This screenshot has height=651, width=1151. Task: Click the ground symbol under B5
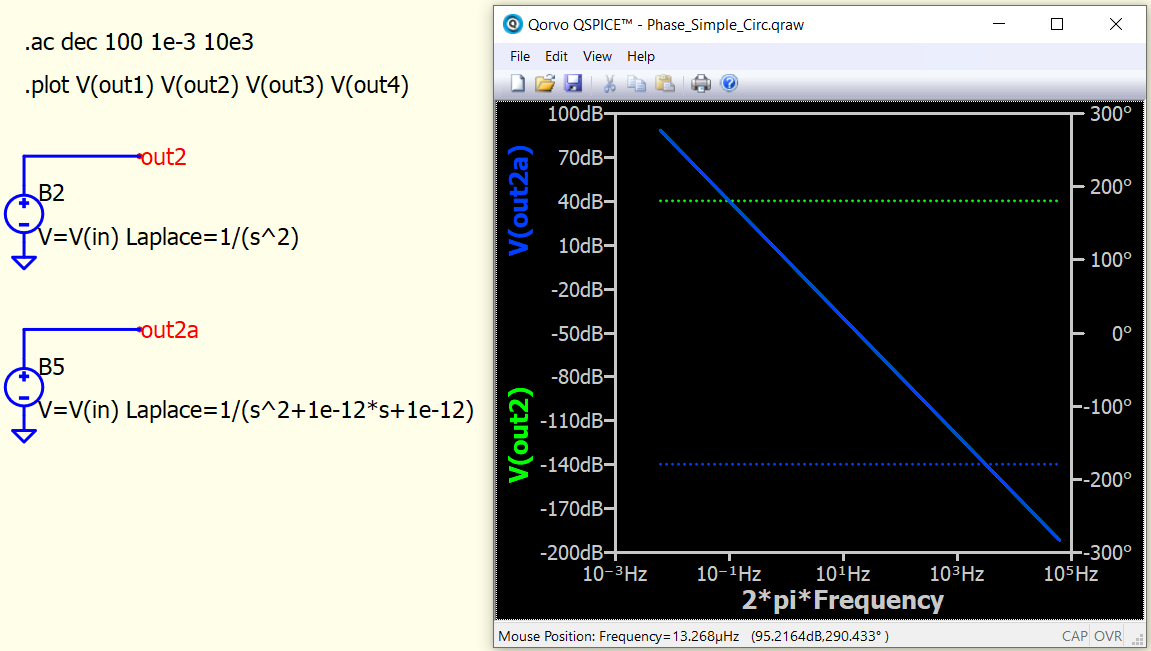23,436
